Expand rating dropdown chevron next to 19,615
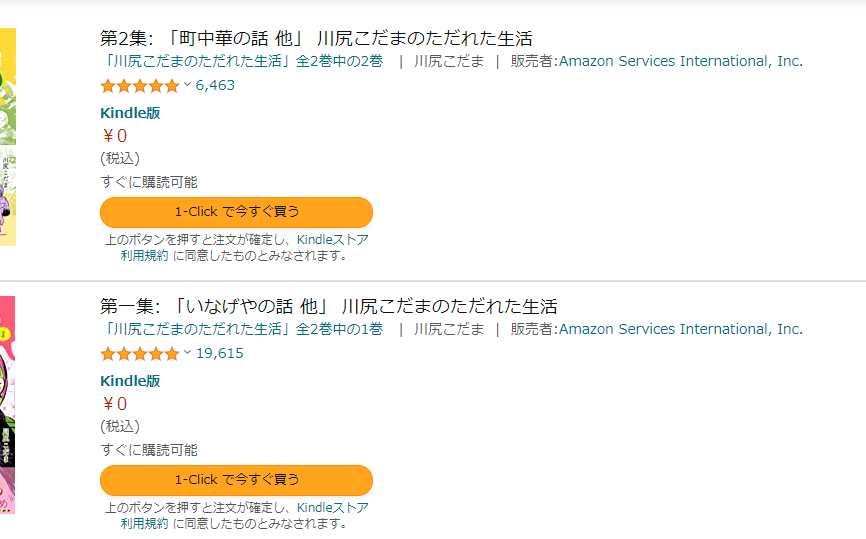This screenshot has width=866, height=539. tap(187, 353)
